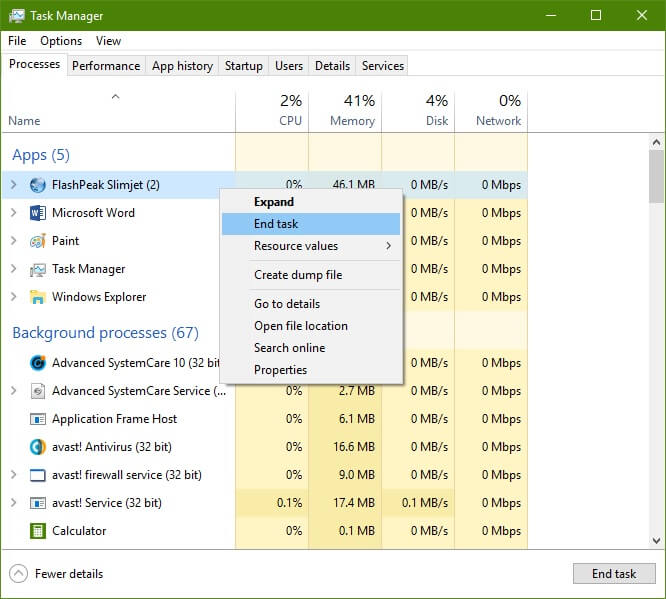Click the Calculator process icon

tap(37, 531)
